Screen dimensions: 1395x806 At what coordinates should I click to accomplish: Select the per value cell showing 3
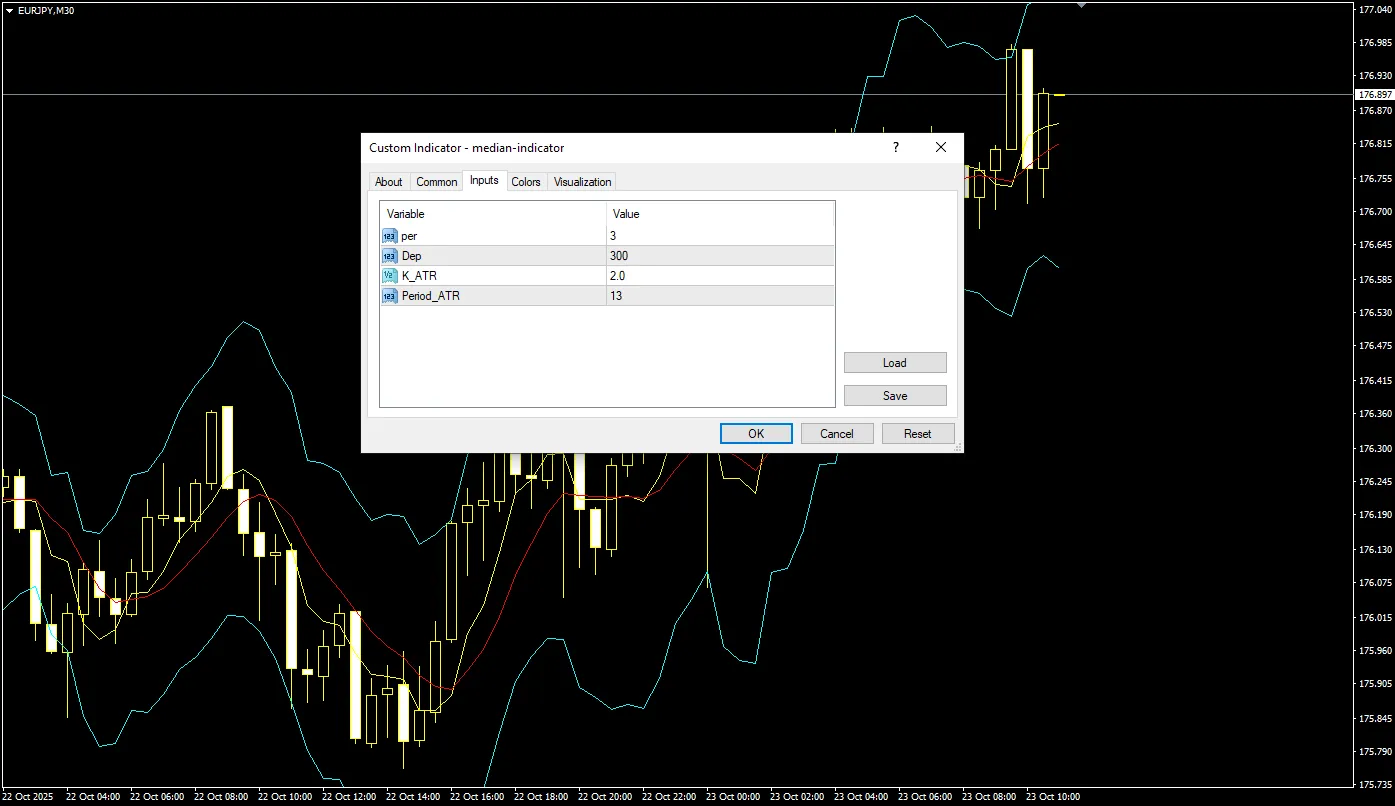(719, 236)
